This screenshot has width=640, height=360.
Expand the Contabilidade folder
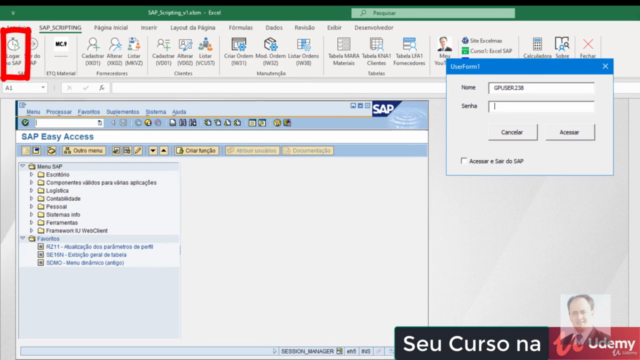point(31,198)
